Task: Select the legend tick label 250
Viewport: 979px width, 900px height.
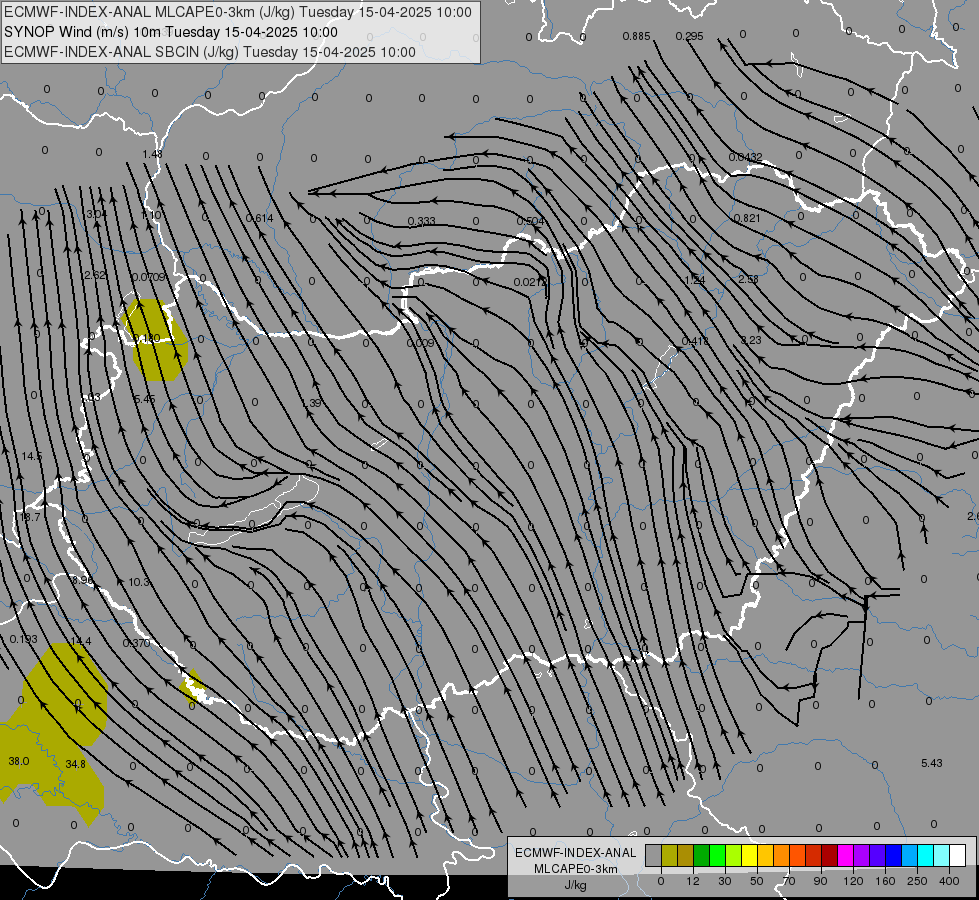Action: pos(917,881)
